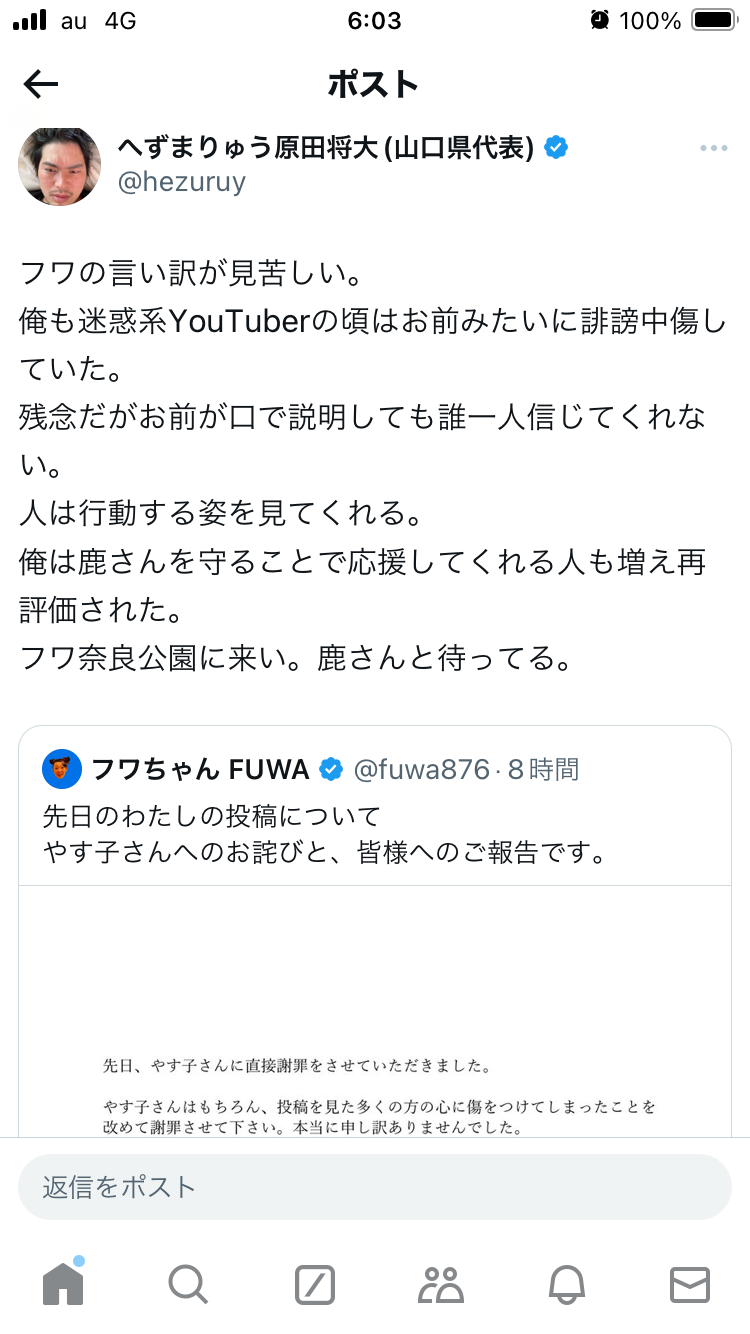Open the @fuwa876 handle in quoted post
The width and height of the screenshot is (750, 1334).
click(421, 769)
